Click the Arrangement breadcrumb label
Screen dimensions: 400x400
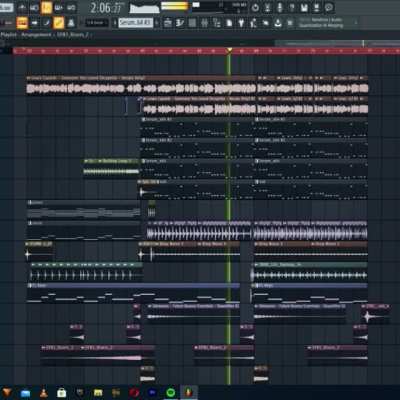37,34
